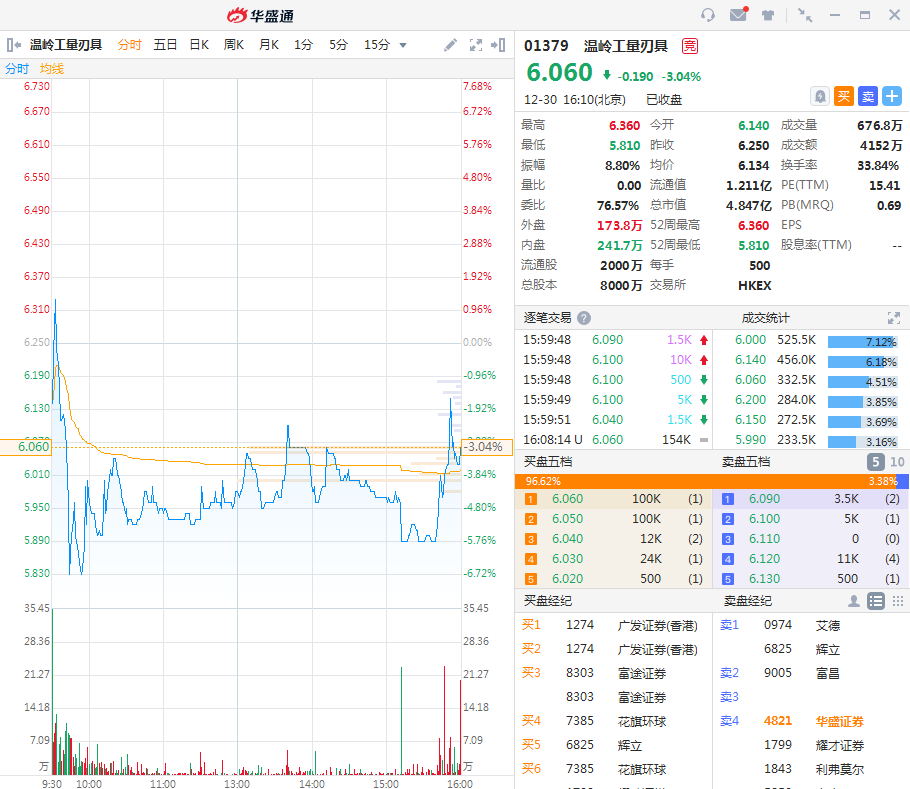The width and height of the screenshot is (910, 789).
Task: Click the 15:59:51 trade row
Action: click(x=615, y=419)
